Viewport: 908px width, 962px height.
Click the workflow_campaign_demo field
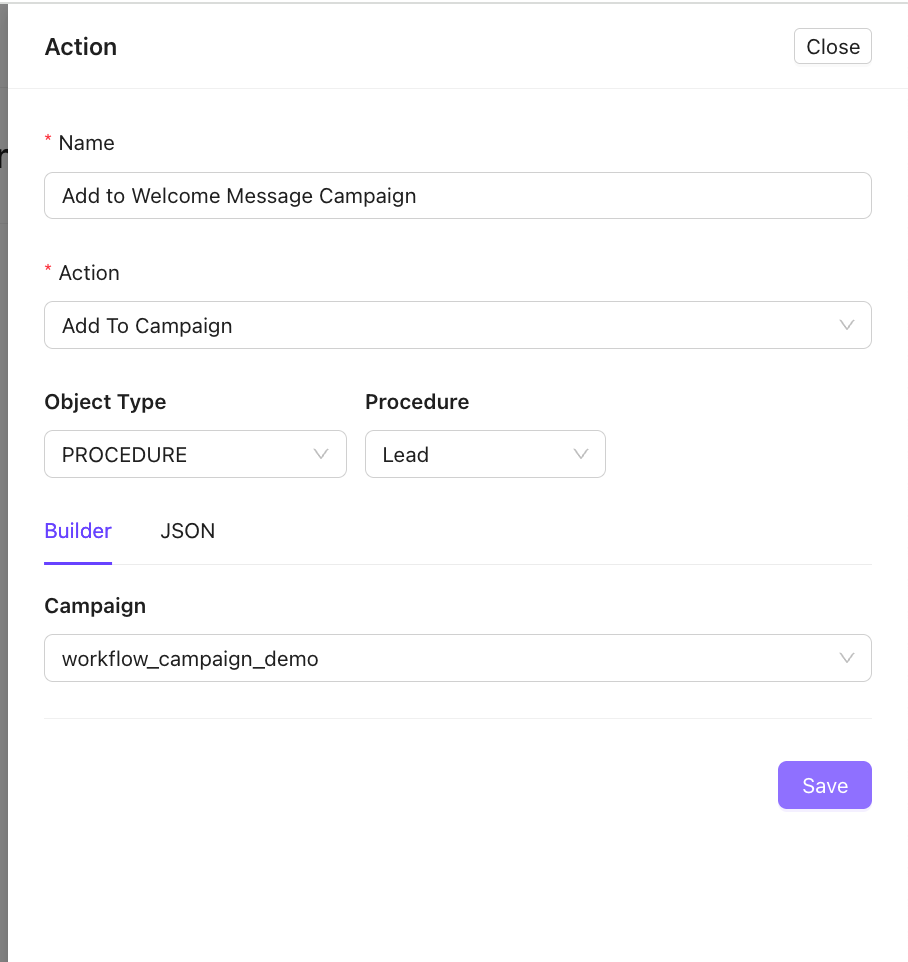tap(457, 658)
